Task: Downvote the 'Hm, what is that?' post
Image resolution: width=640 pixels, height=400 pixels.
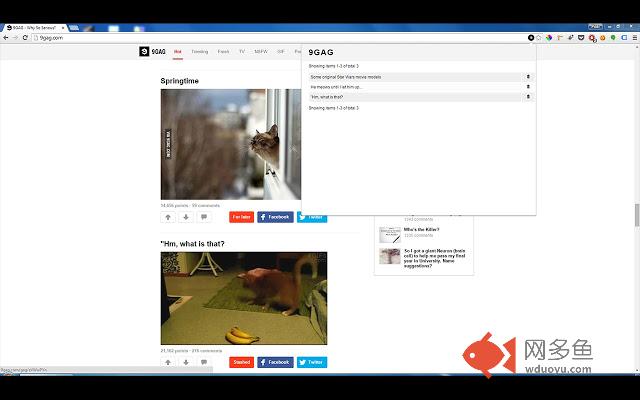Action: point(186,362)
